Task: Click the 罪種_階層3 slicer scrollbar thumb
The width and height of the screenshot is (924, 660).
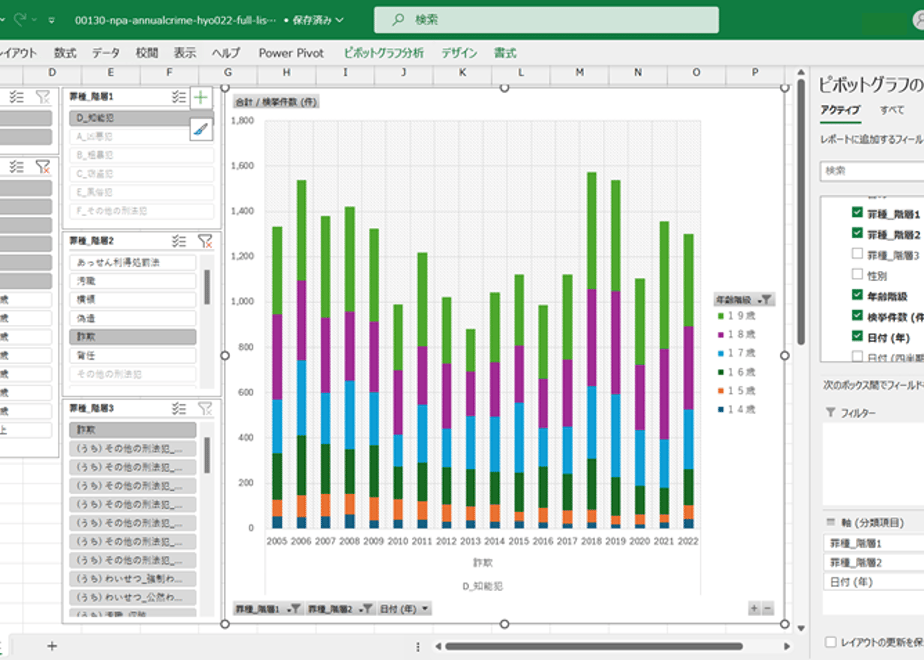Action: (x=207, y=455)
